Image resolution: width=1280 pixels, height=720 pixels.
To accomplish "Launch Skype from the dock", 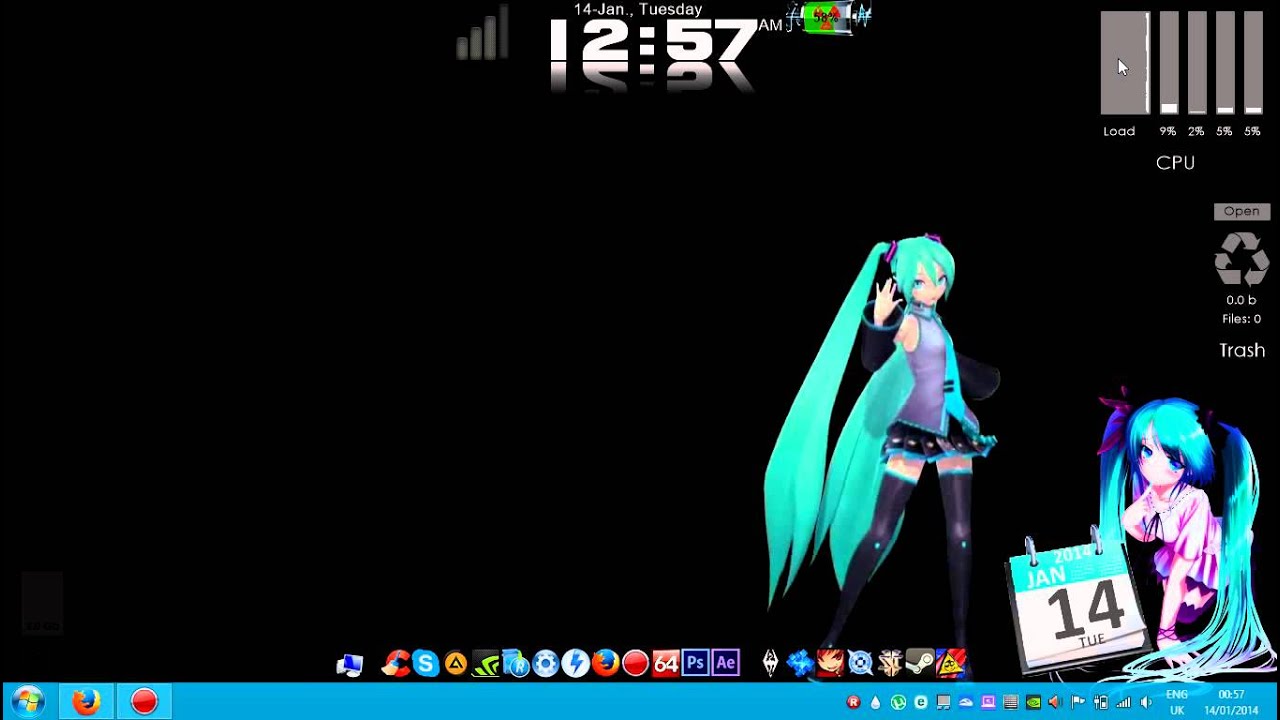I will (426, 663).
